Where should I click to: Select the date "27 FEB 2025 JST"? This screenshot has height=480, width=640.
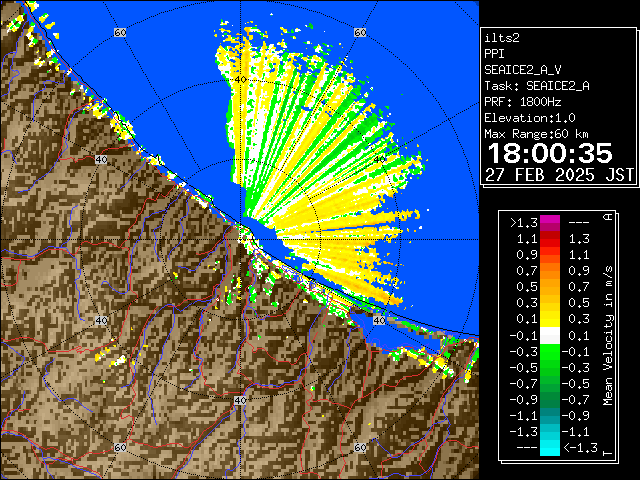click(559, 175)
